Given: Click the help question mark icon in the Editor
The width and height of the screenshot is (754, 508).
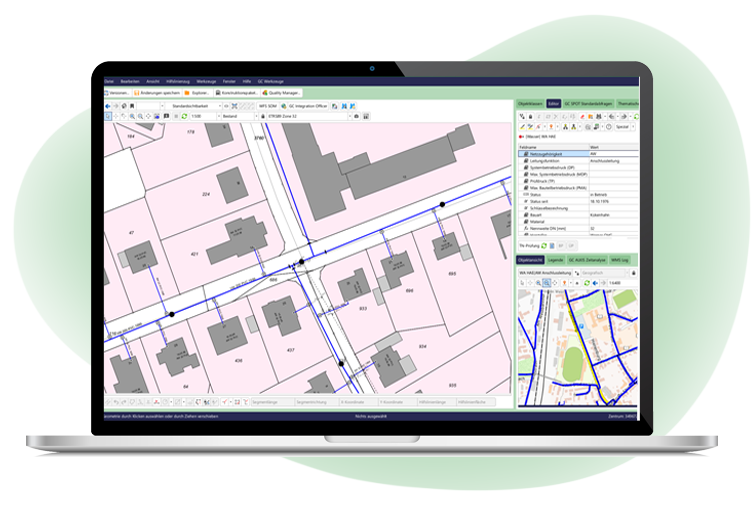Looking at the screenshot, I should pyautogui.click(x=610, y=127).
